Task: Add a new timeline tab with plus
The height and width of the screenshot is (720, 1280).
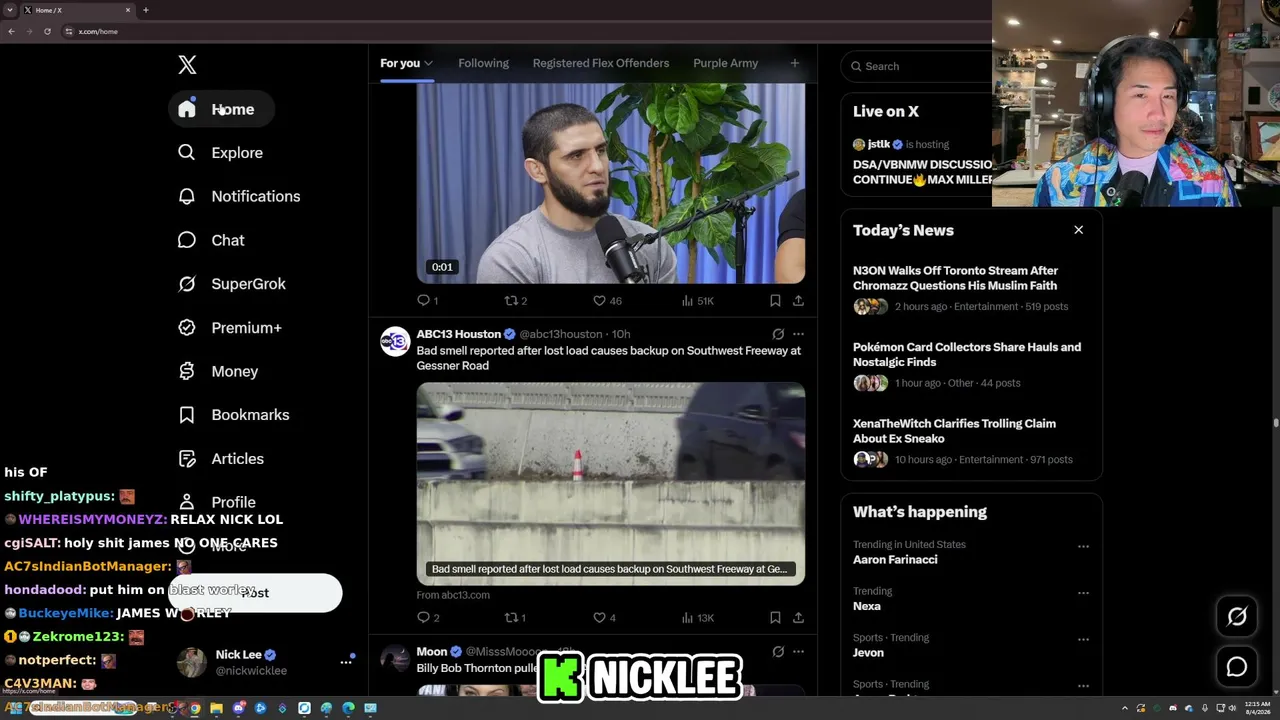Action: tap(795, 63)
